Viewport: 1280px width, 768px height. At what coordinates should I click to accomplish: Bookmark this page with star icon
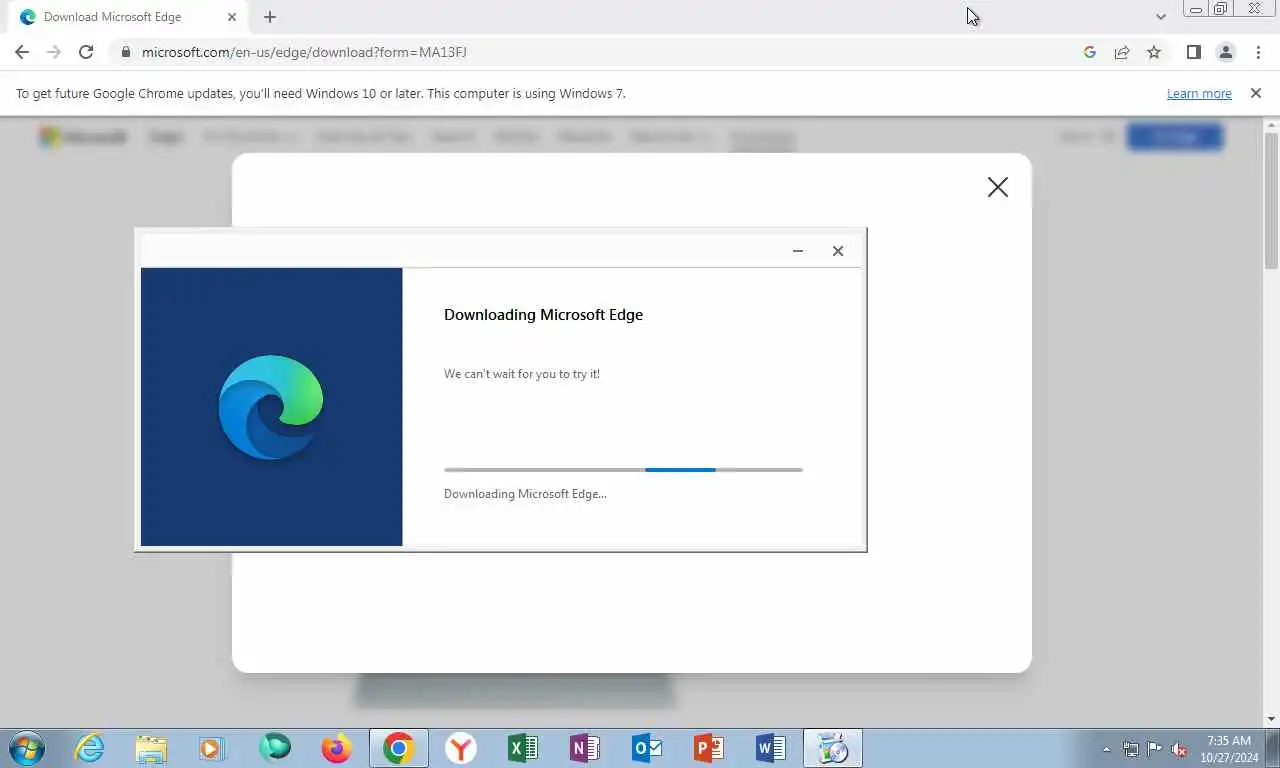click(x=1154, y=52)
